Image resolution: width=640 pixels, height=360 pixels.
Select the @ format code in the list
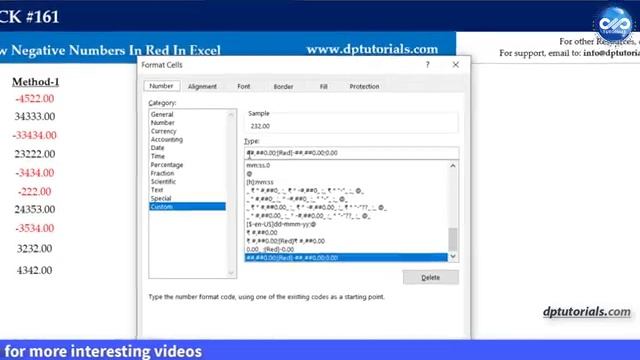click(249, 174)
